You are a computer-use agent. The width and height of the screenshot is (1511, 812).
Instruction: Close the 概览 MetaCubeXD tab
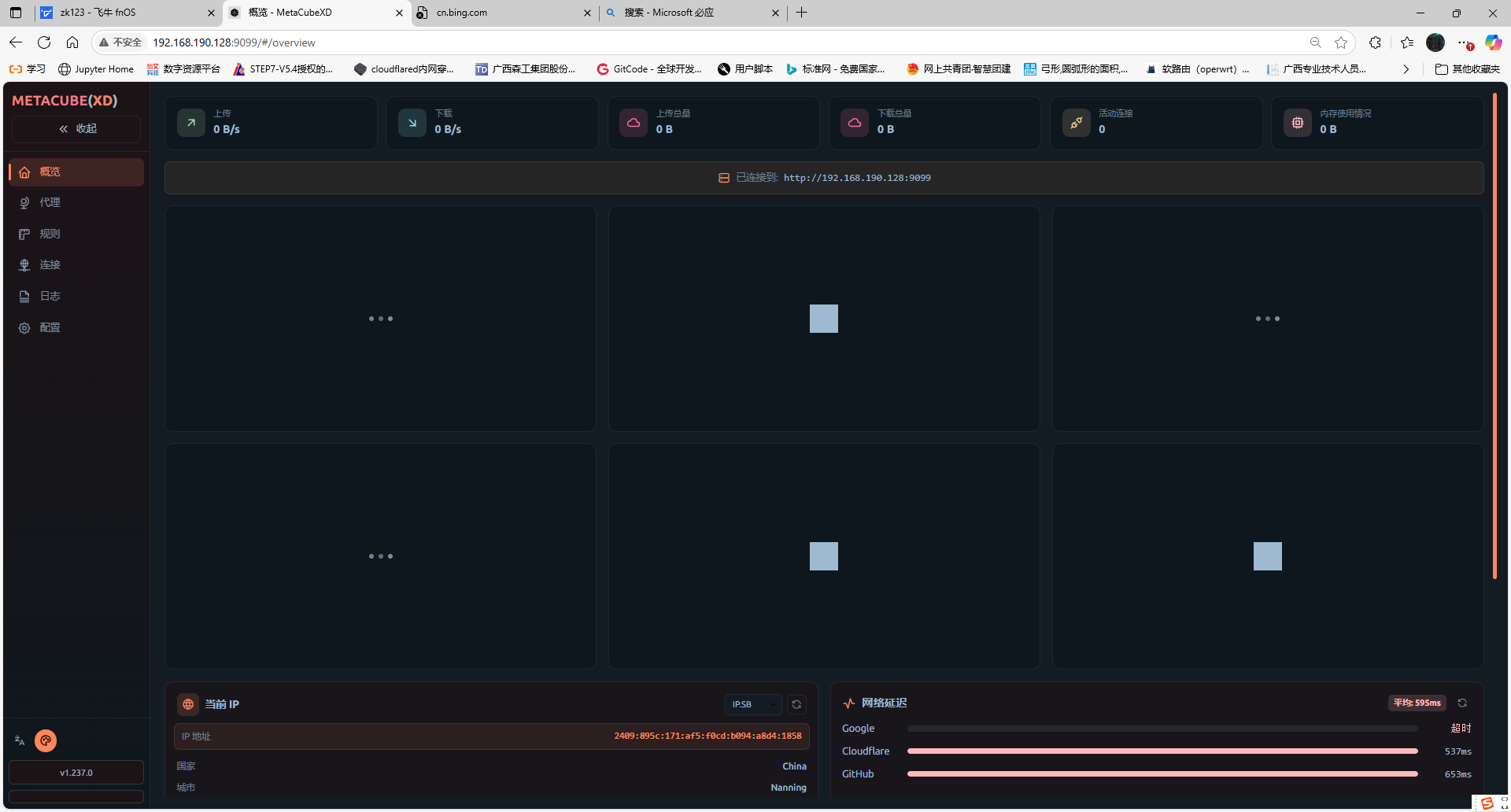(x=399, y=13)
